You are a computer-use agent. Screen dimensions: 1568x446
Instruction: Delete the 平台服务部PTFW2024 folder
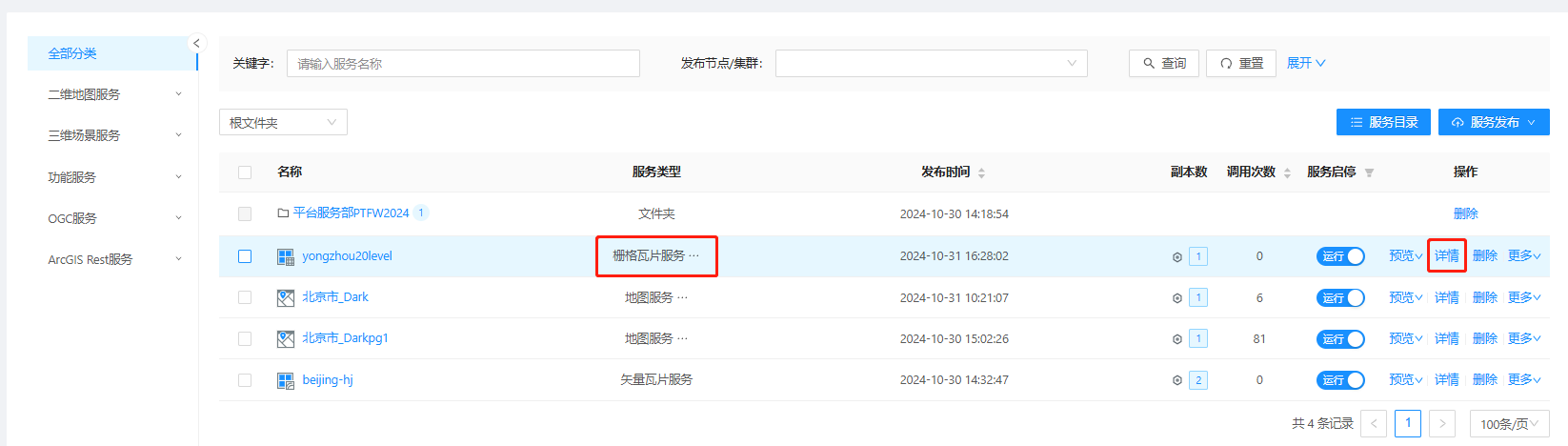click(x=1466, y=213)
